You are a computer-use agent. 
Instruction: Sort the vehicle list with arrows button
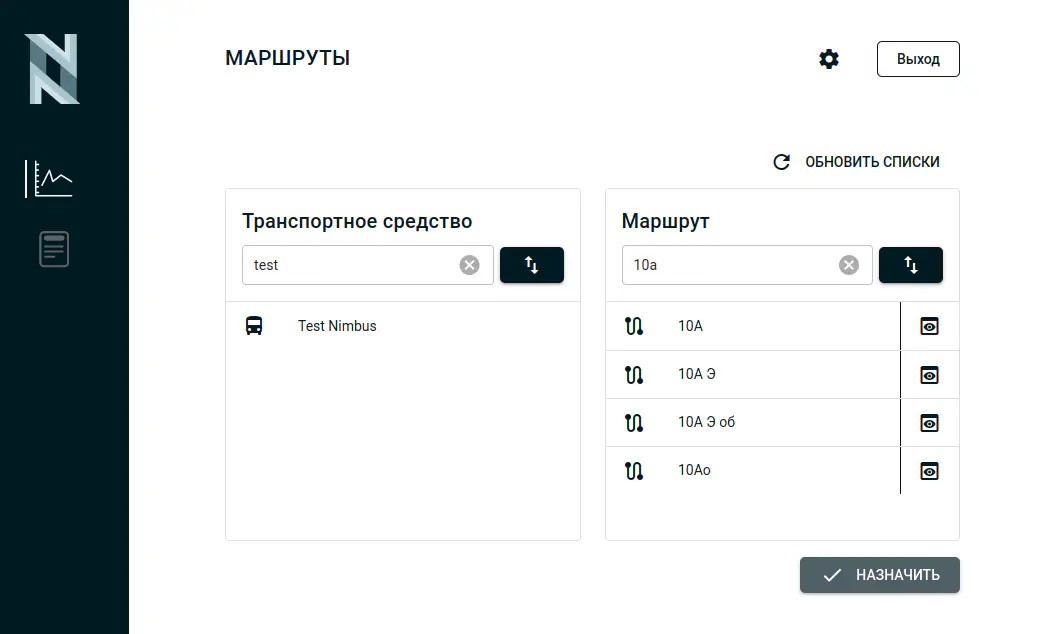(x=531, y=265)
